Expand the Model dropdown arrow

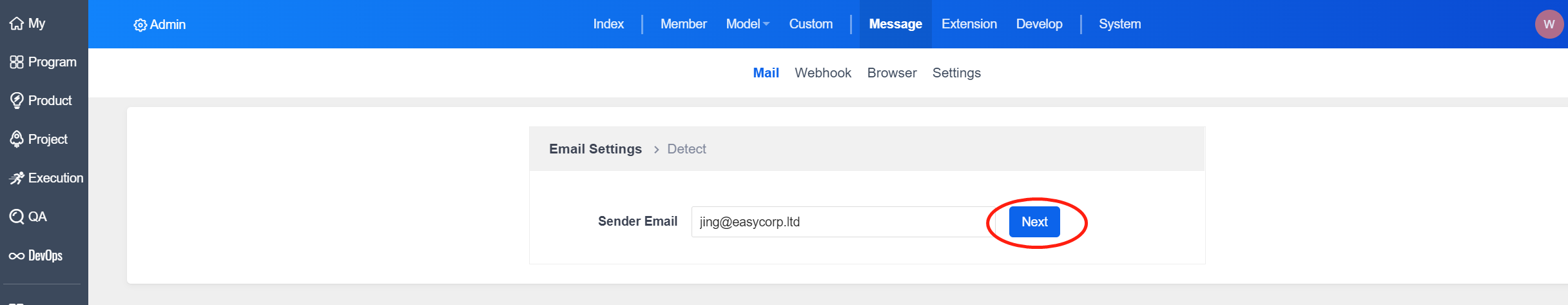pyautogui.click(x=766, y=25)
